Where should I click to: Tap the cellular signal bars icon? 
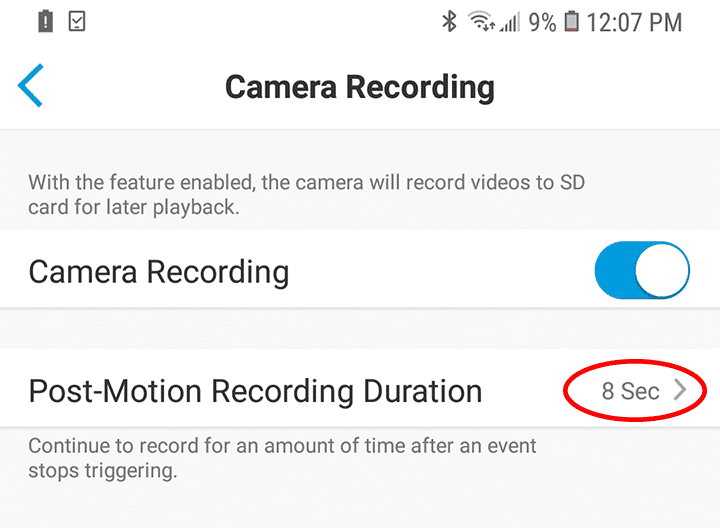512,22
